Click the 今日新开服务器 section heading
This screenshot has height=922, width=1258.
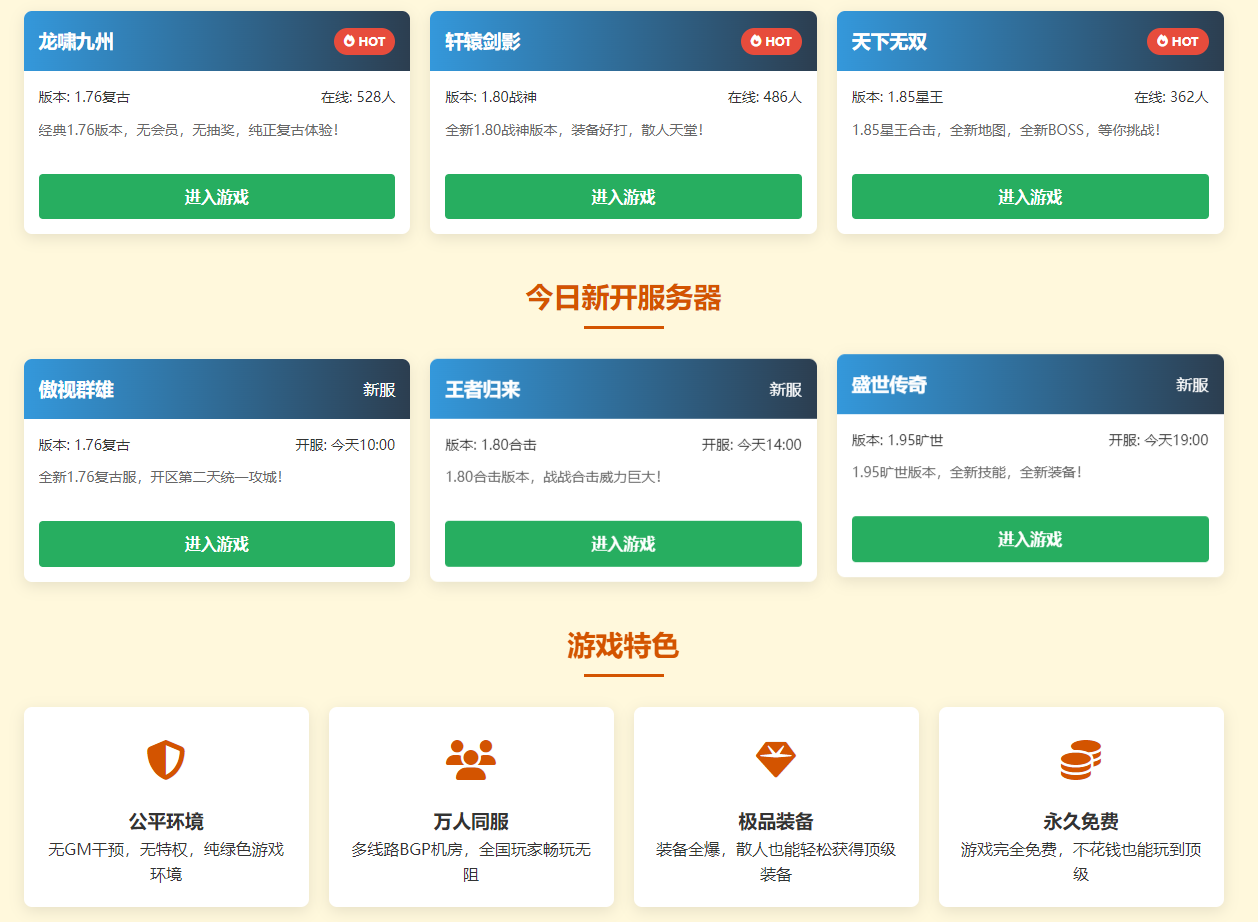coord(624,298)
